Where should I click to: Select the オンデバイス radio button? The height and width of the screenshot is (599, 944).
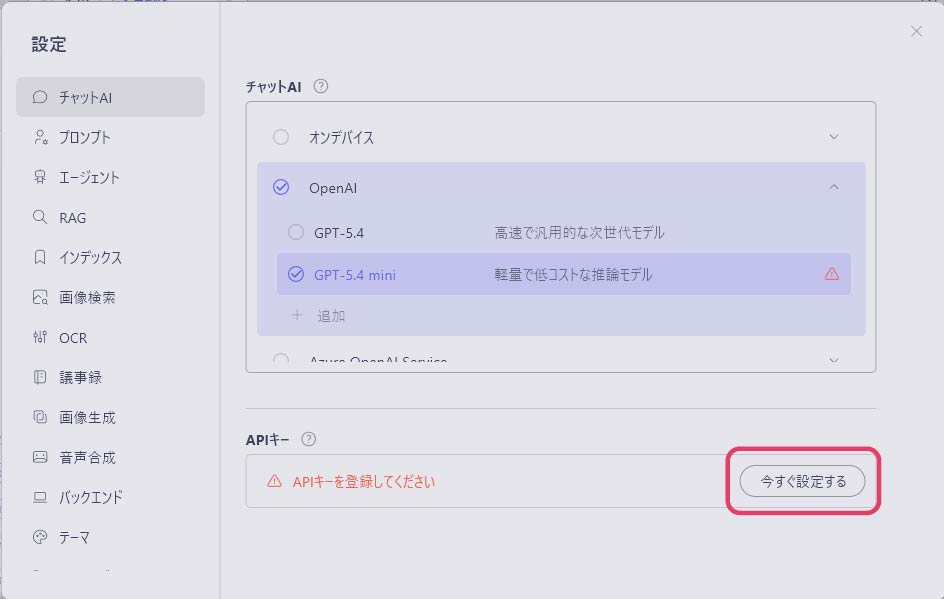281,137
